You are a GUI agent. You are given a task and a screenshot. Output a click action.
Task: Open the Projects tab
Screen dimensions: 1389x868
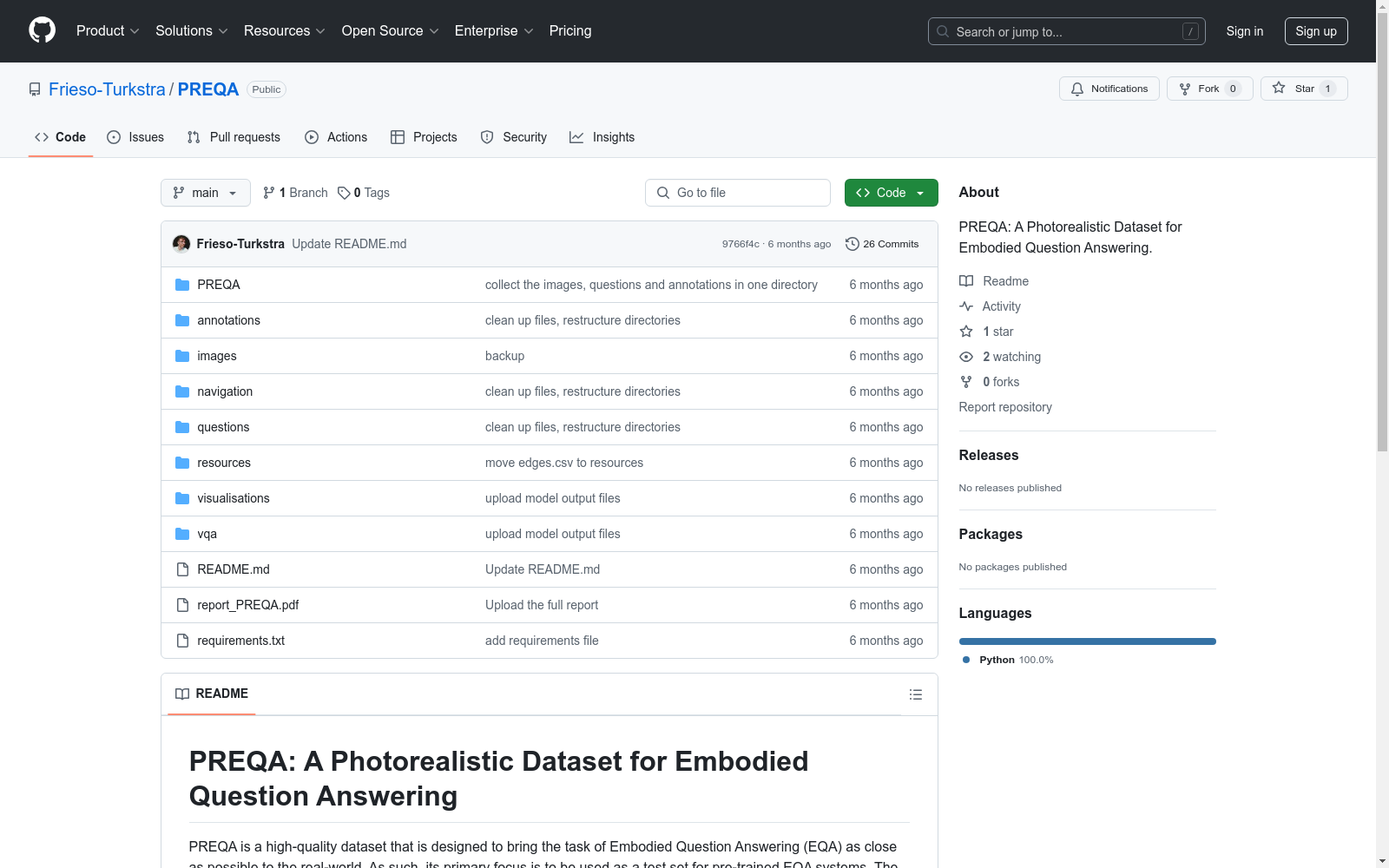[424, 137]
